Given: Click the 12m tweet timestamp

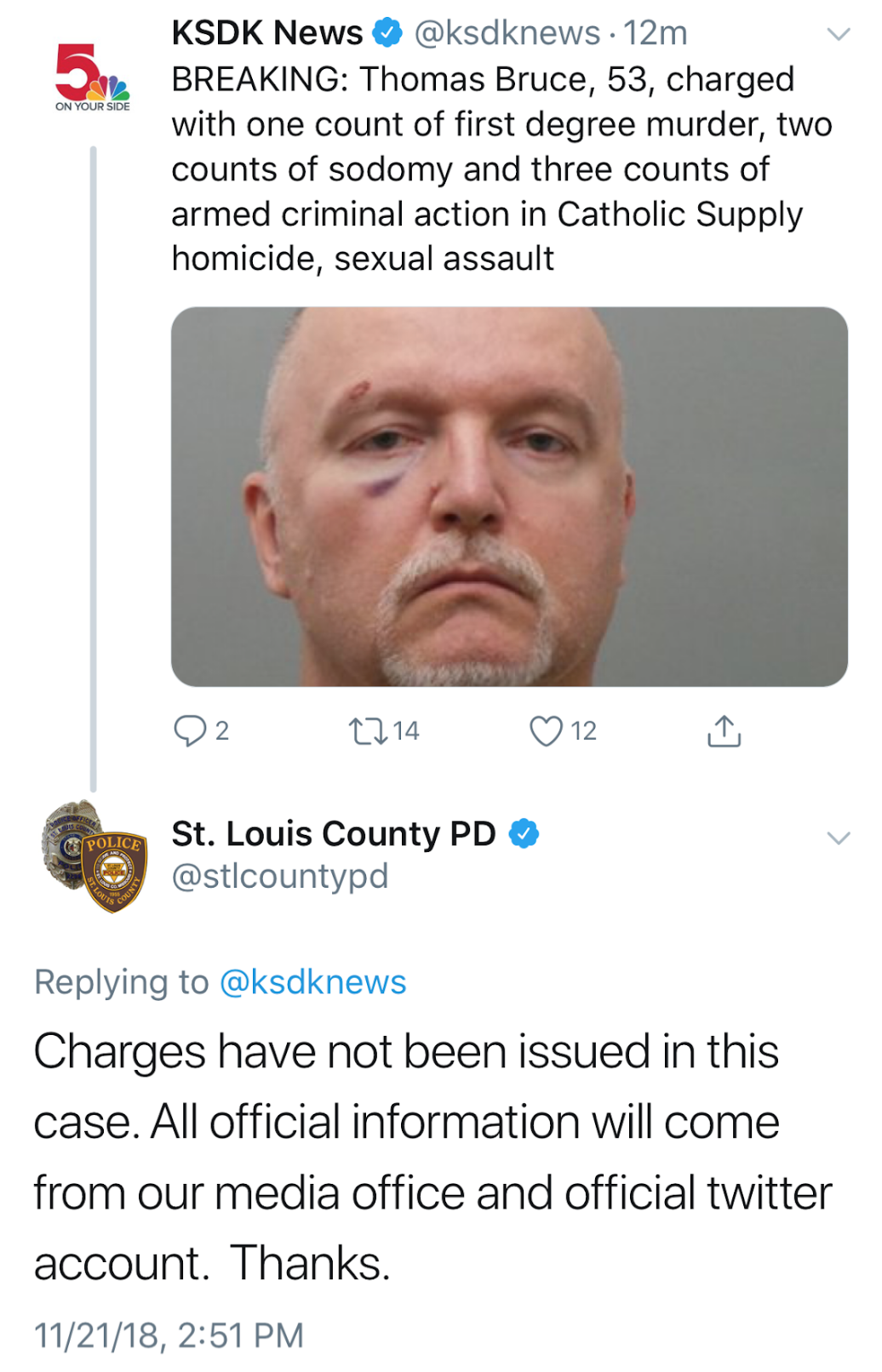Looking at the screenshot, I should [x=656, y=33].
